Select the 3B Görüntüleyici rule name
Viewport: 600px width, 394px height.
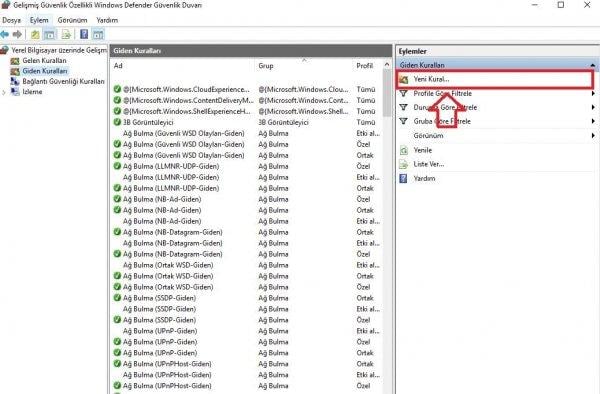pos(148,122)
